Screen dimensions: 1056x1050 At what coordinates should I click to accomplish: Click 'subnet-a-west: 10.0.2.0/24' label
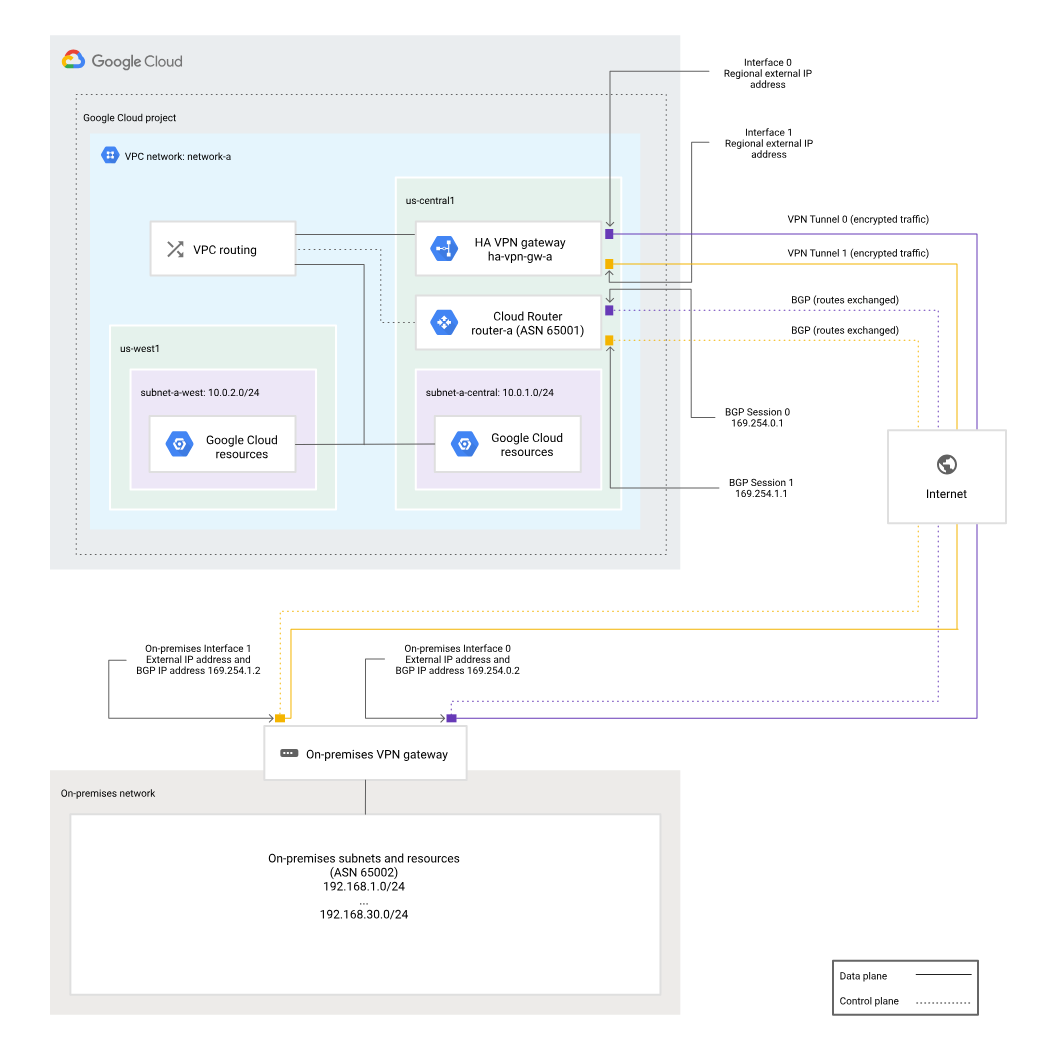click(200, 393)
